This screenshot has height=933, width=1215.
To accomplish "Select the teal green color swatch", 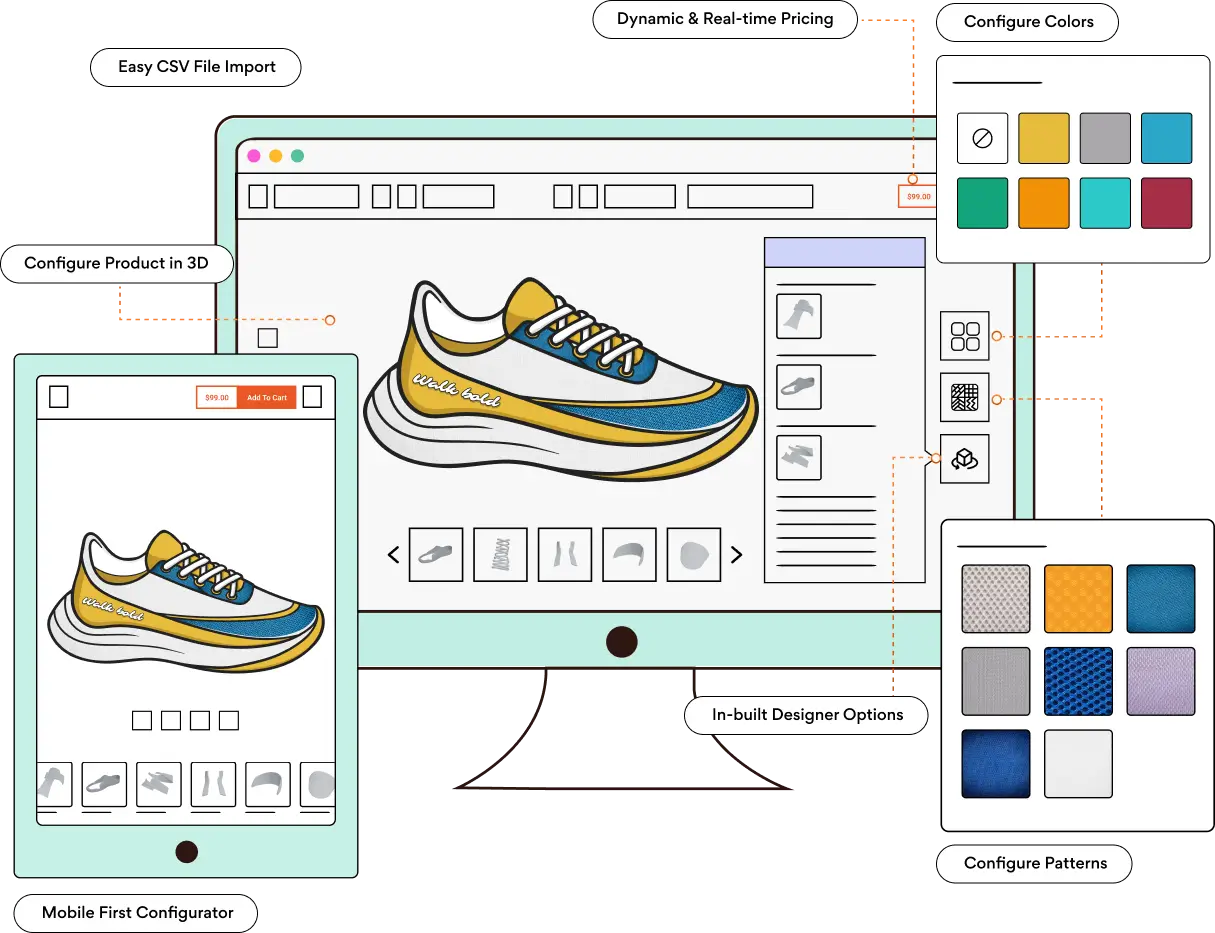I will point(982,203).
